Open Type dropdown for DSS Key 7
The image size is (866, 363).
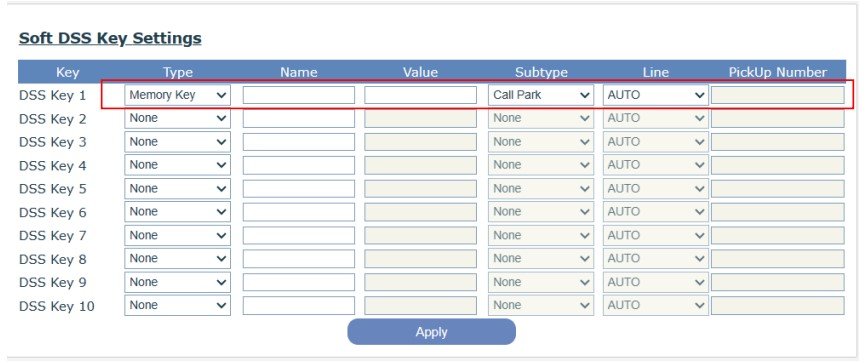(177, 235)
